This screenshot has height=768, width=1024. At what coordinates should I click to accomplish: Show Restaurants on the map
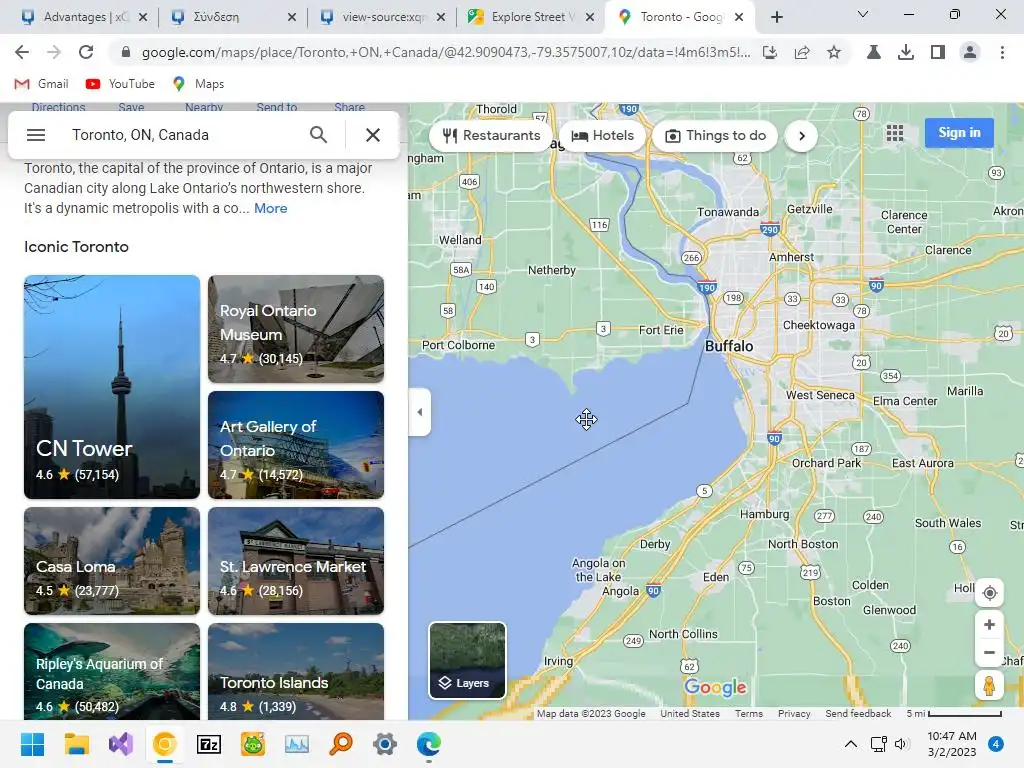(x=491, y=136)
